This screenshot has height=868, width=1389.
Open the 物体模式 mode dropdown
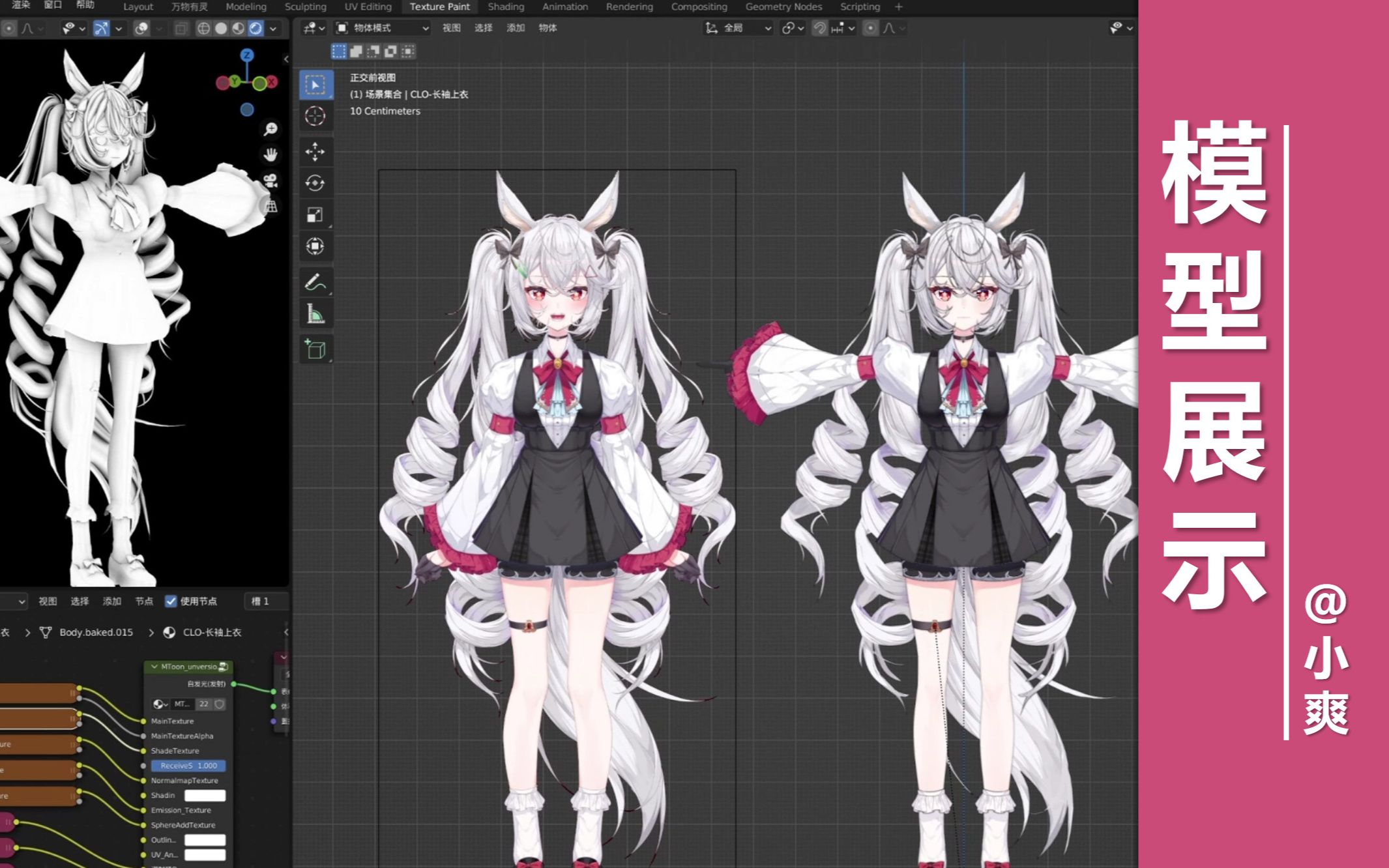click(x=382, y=28)
